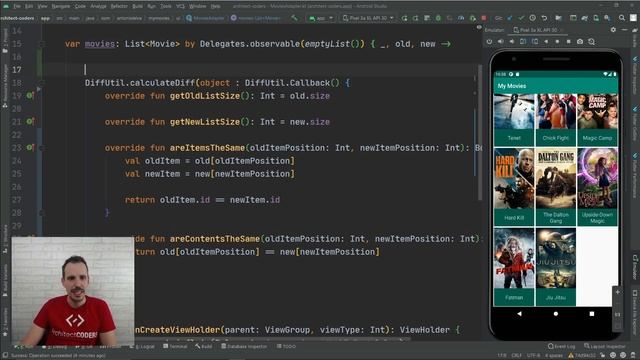This screenshot has width=640, height=360.
Task: Open the Database Inspector tool window
Action: (x=244, y=347)
